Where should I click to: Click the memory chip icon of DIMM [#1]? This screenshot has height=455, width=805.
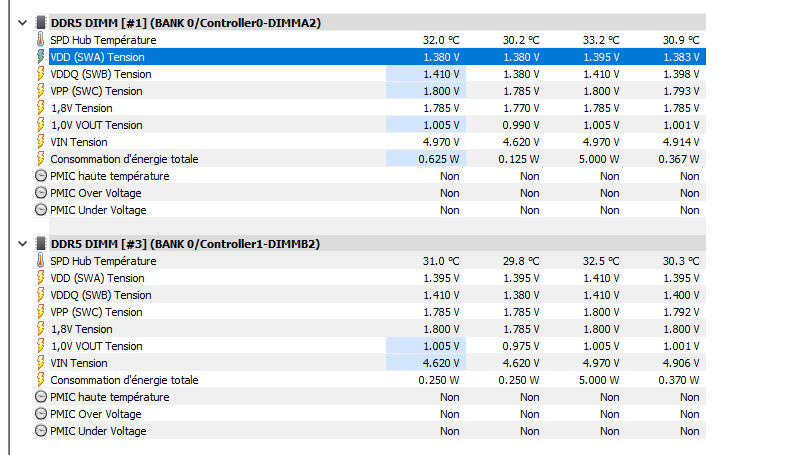click(41, 23)
